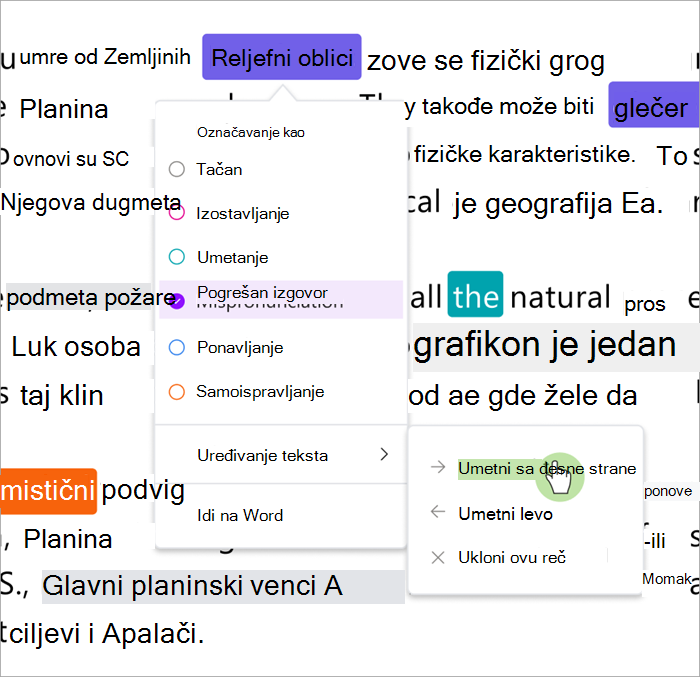Click the left arrow insert icon

click(438, 512)
